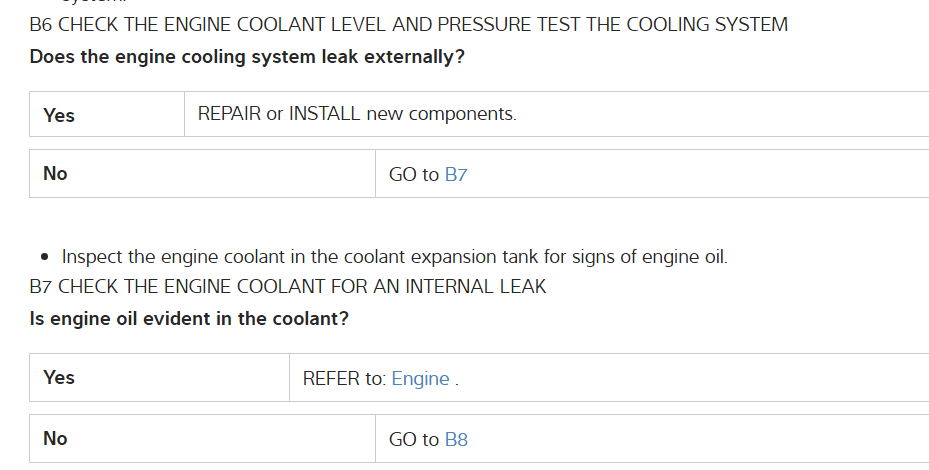The height and width of the screenshot is (470, 929).
Task: Open the B7 link in the No row
Action: coord(456,175)
